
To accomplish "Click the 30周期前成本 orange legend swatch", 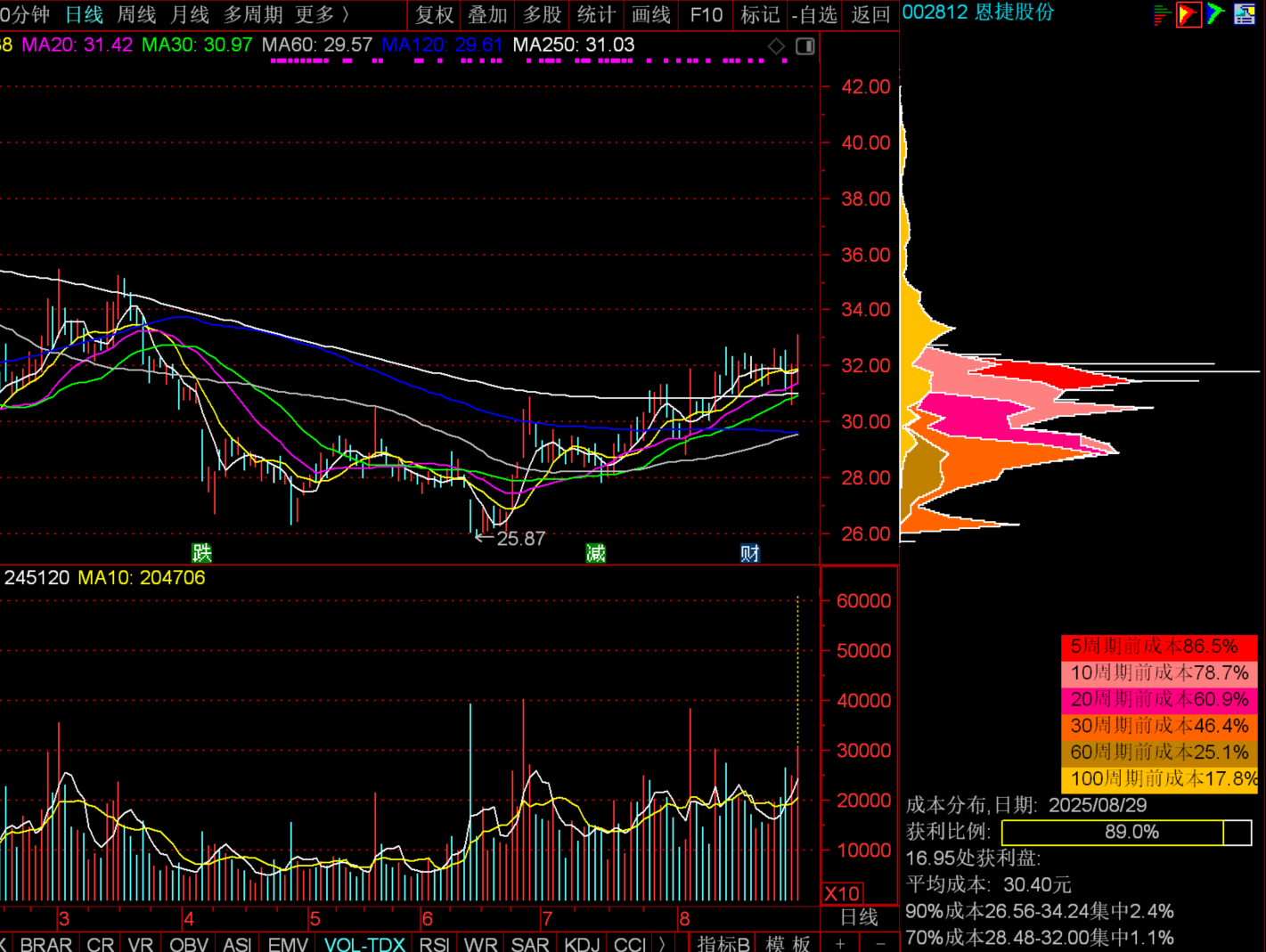I will (x=1159, y=726).
